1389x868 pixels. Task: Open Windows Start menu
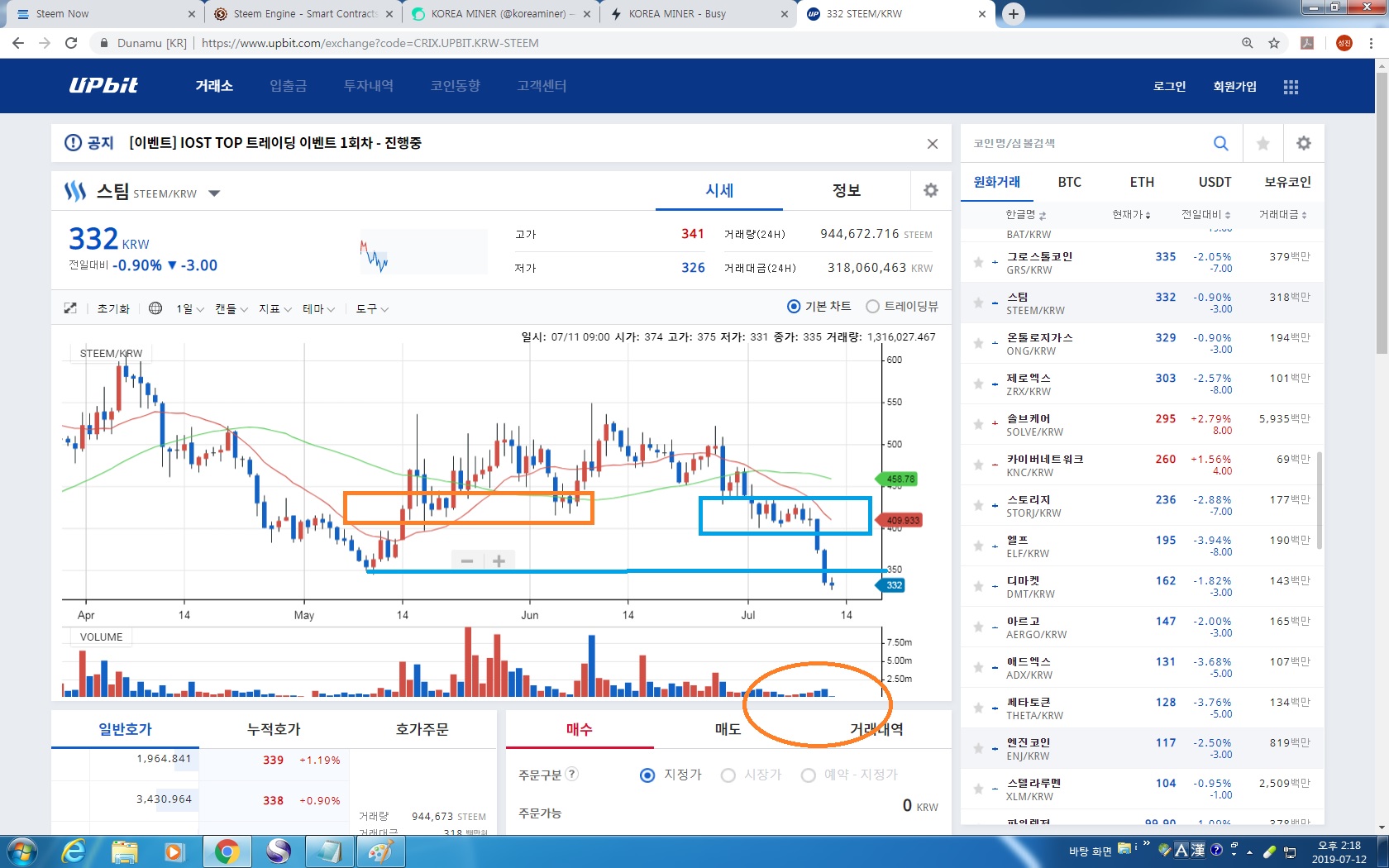tap(21, 851)
